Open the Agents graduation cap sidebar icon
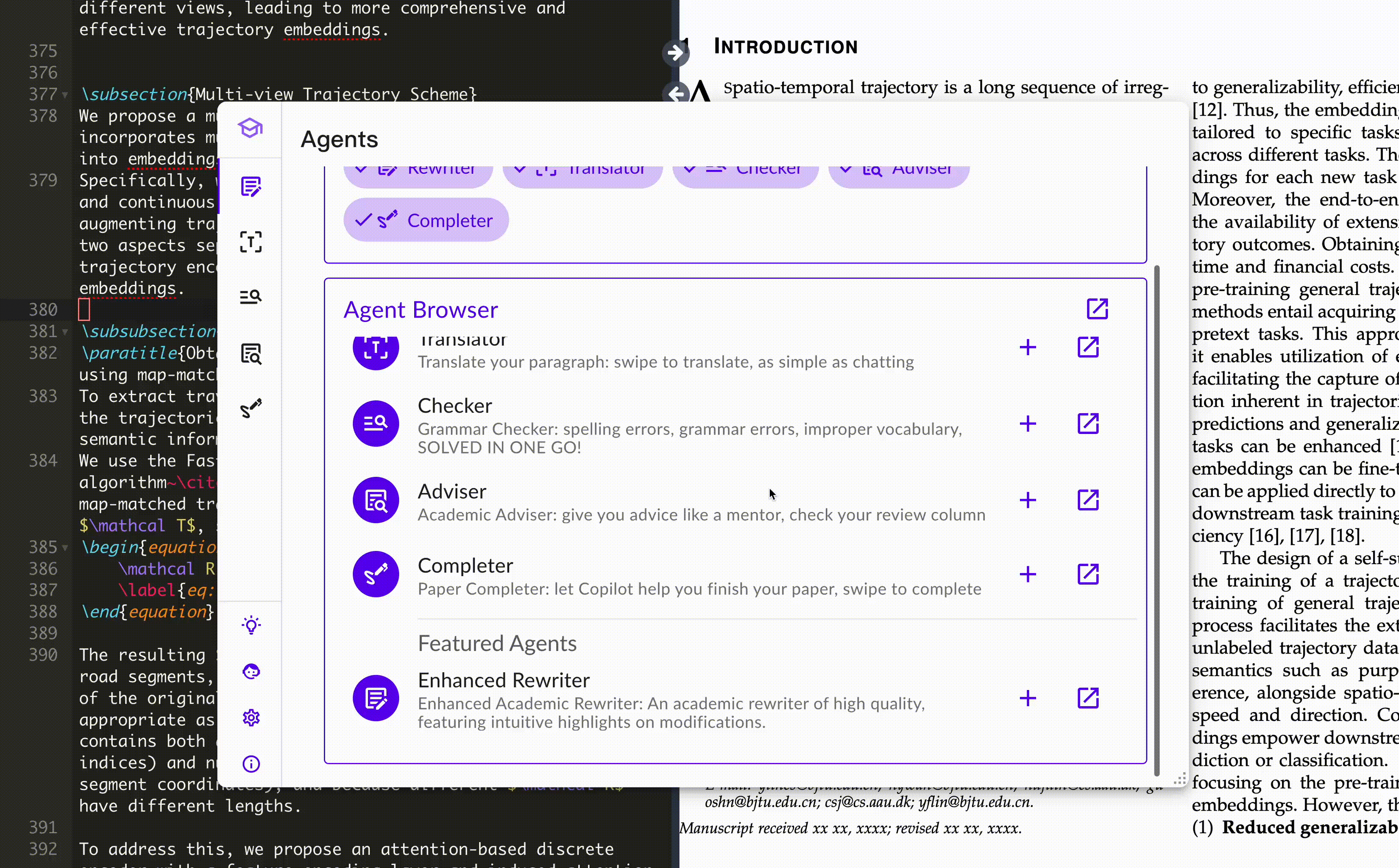 (250, 128)
